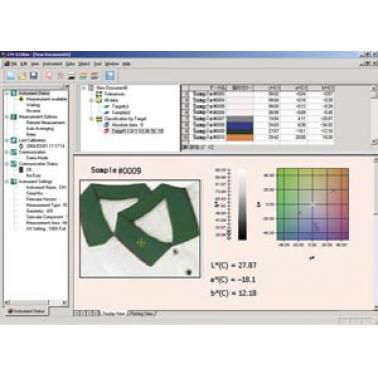Collapse the Instrument Settings tree node

(7, 182)
